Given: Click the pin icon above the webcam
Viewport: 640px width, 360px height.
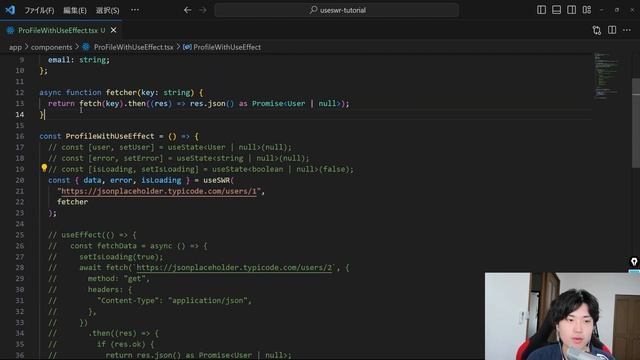Looking at the screenshot, I should [634, 261].
